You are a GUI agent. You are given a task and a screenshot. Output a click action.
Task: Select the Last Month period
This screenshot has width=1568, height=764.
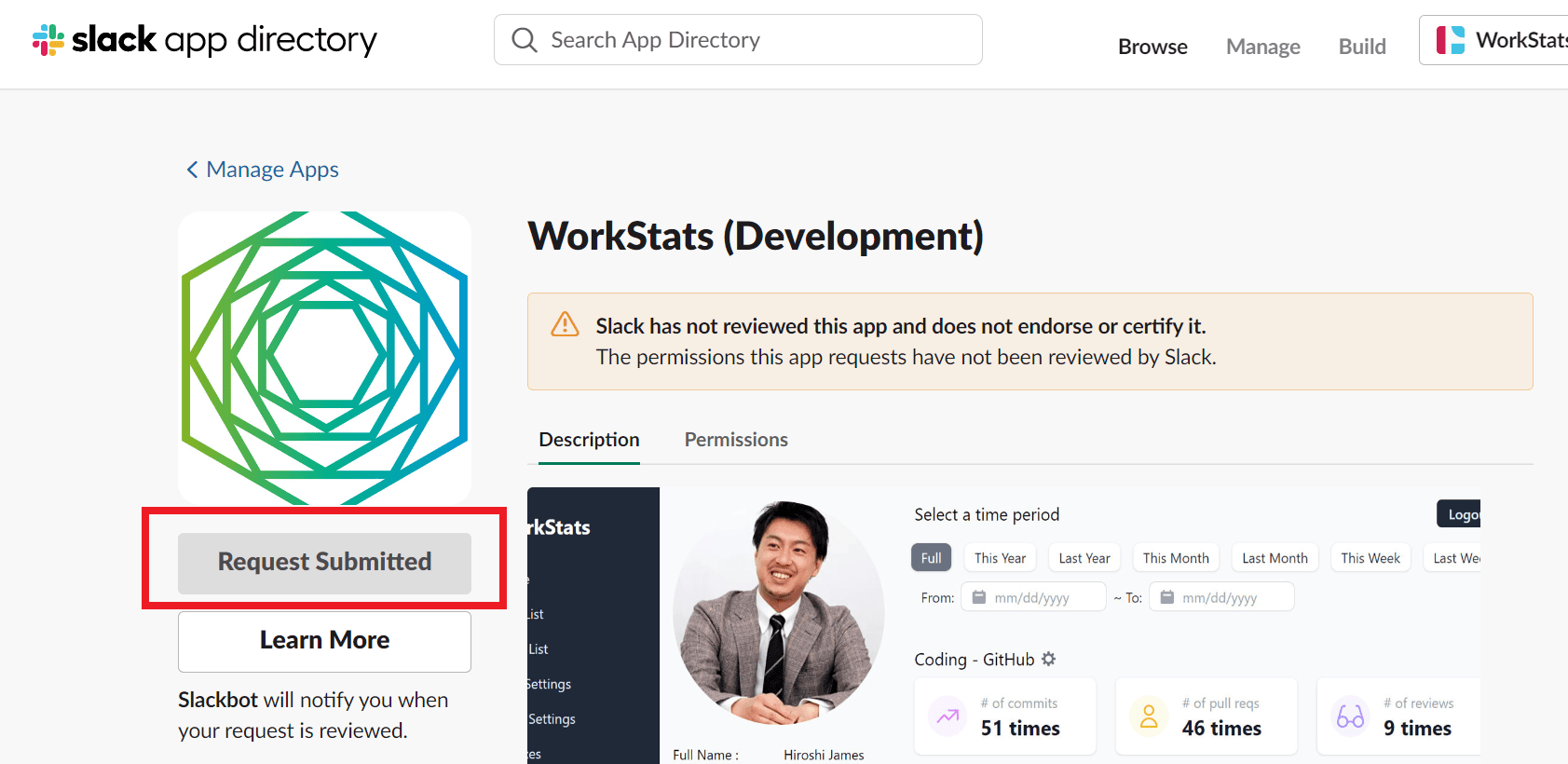1275,557
